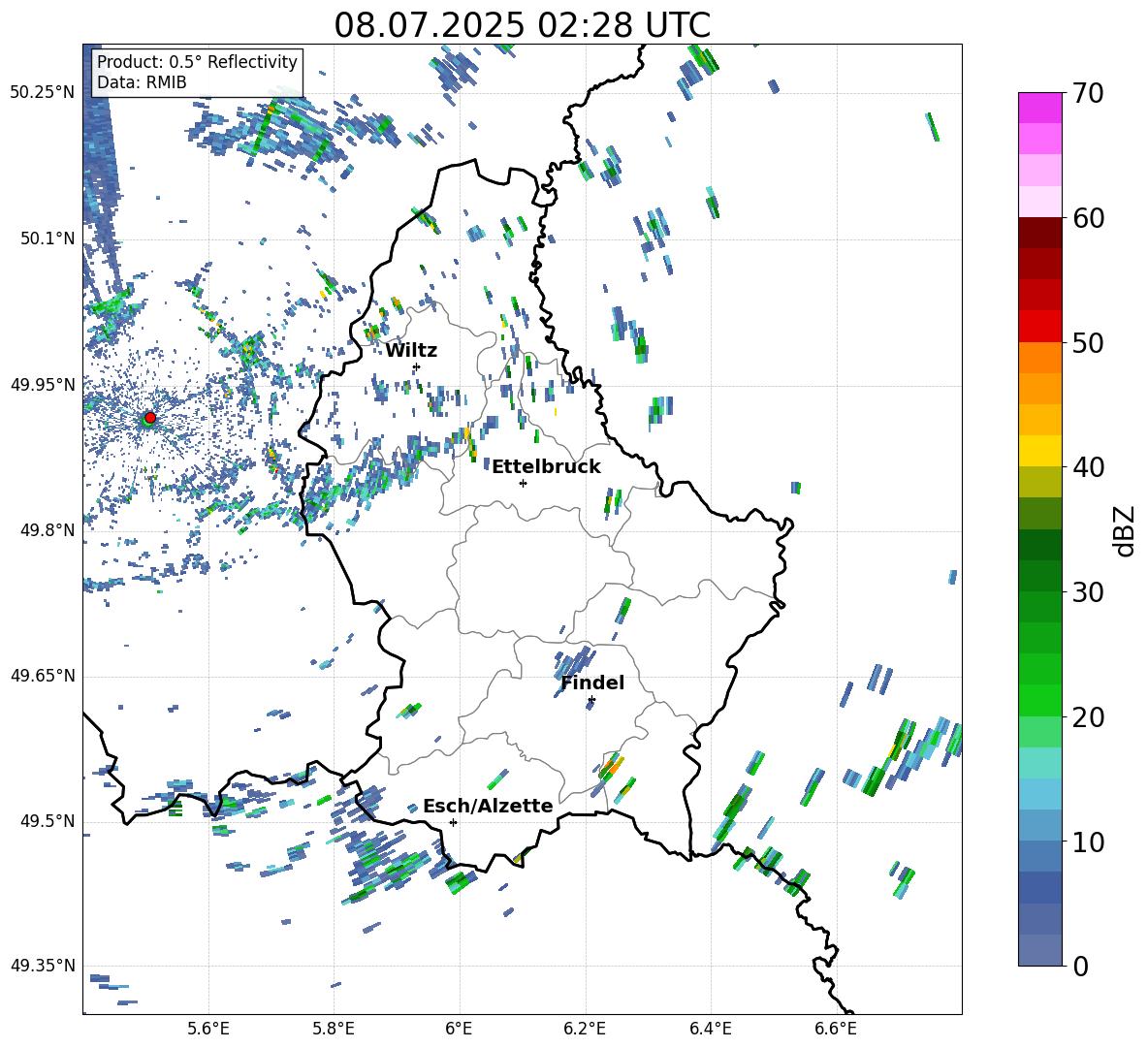Click the colorbar tick label 20
Image resolution: width=1148 pixels, height=1048 pixels.
coord(1088,717)
